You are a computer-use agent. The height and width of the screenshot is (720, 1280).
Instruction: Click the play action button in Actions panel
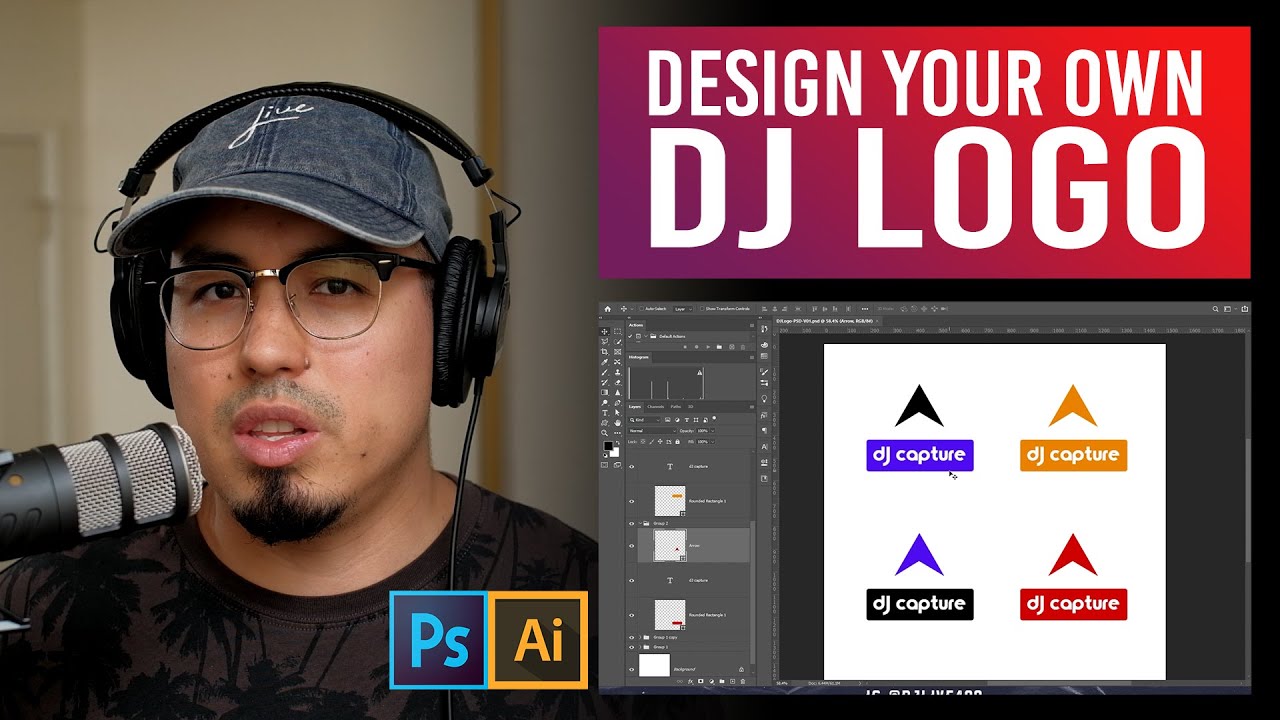click(708, 347)
